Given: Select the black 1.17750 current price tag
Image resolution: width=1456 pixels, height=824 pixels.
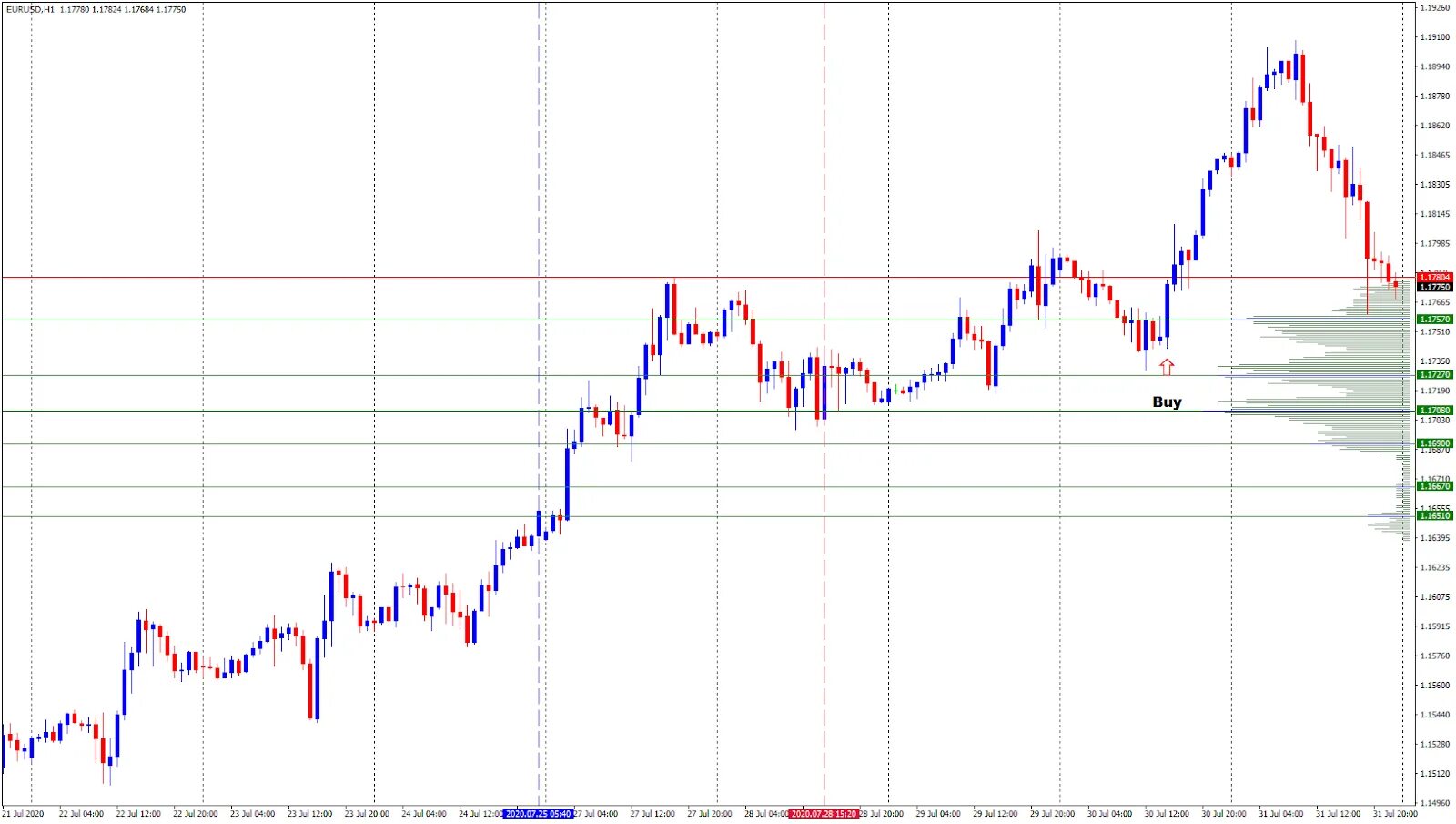Looking at the screenshot, I should [1435, 288].
